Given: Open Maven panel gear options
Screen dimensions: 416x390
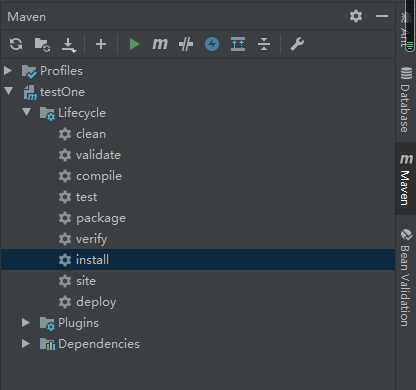Looking at the screenshot, I should [x=356, y=16].
